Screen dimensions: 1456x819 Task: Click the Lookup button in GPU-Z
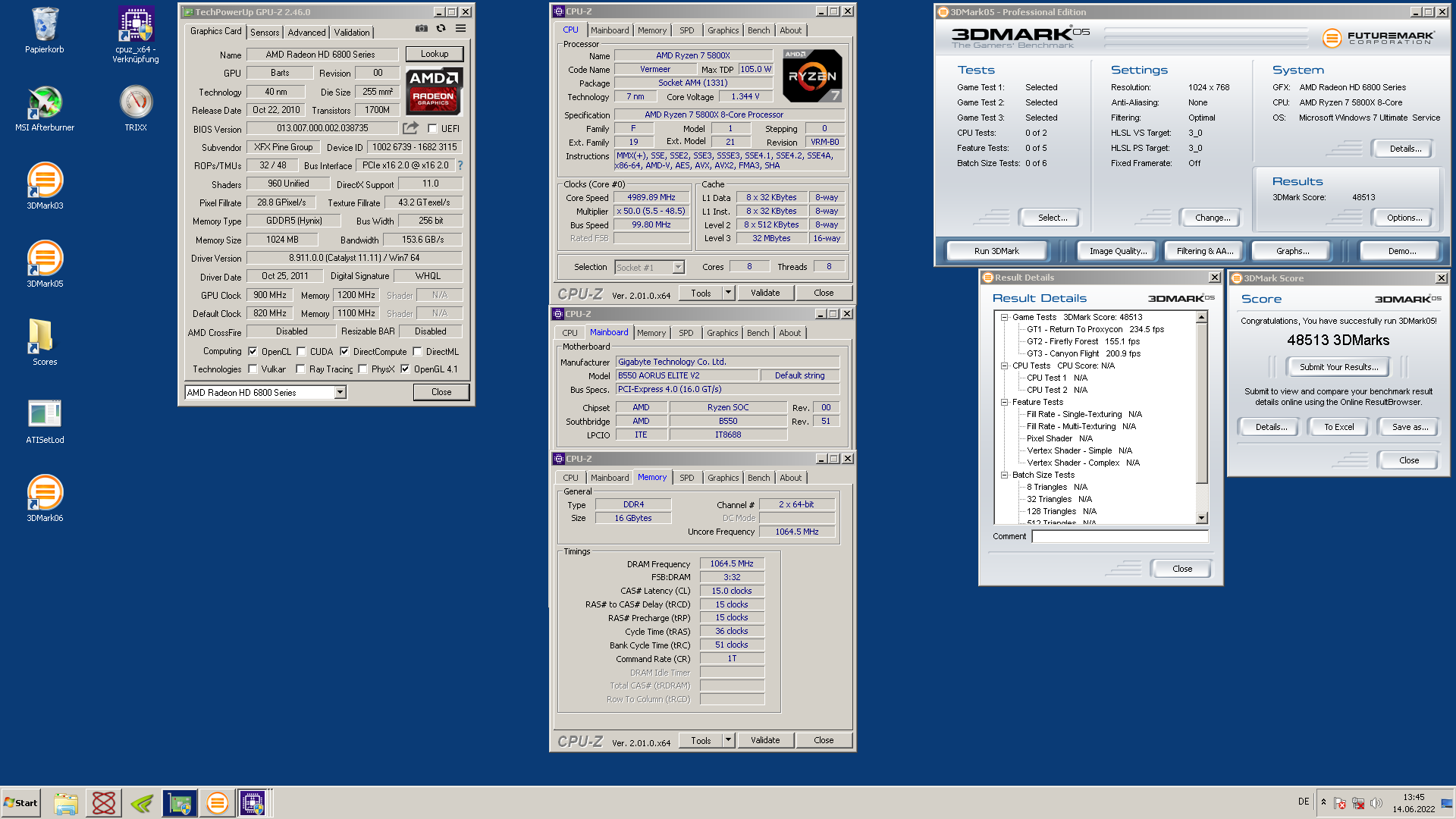coord(435,54)
